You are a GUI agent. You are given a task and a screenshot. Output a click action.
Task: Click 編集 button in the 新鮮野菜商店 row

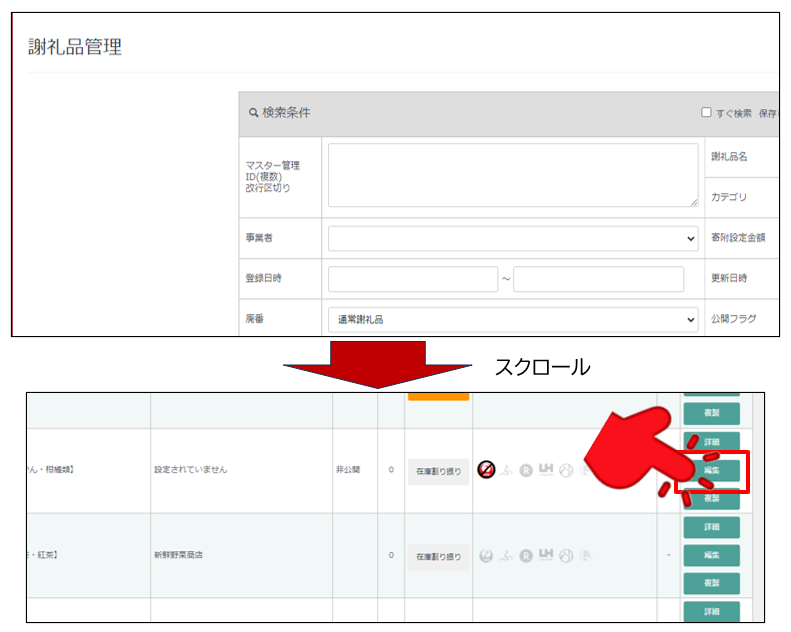[711, 555]
